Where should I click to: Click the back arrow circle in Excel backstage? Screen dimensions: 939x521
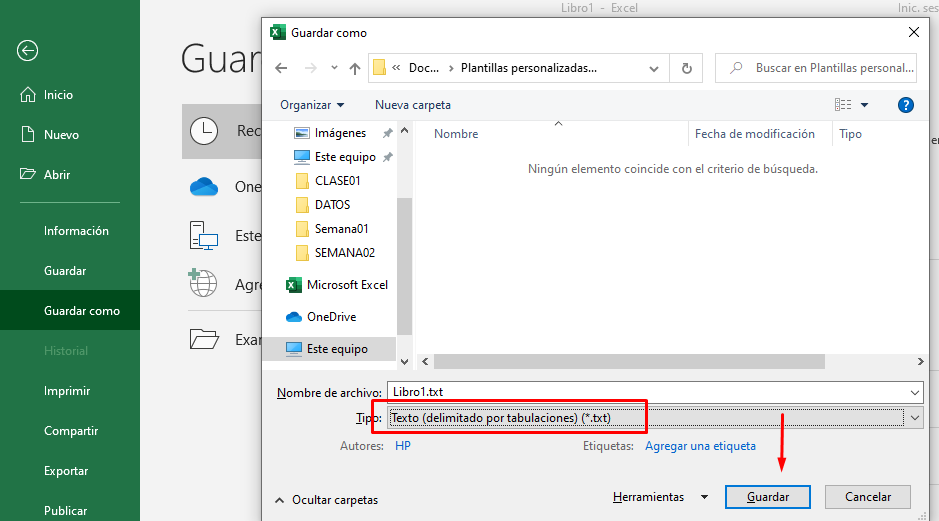click(x=28, y=51)
